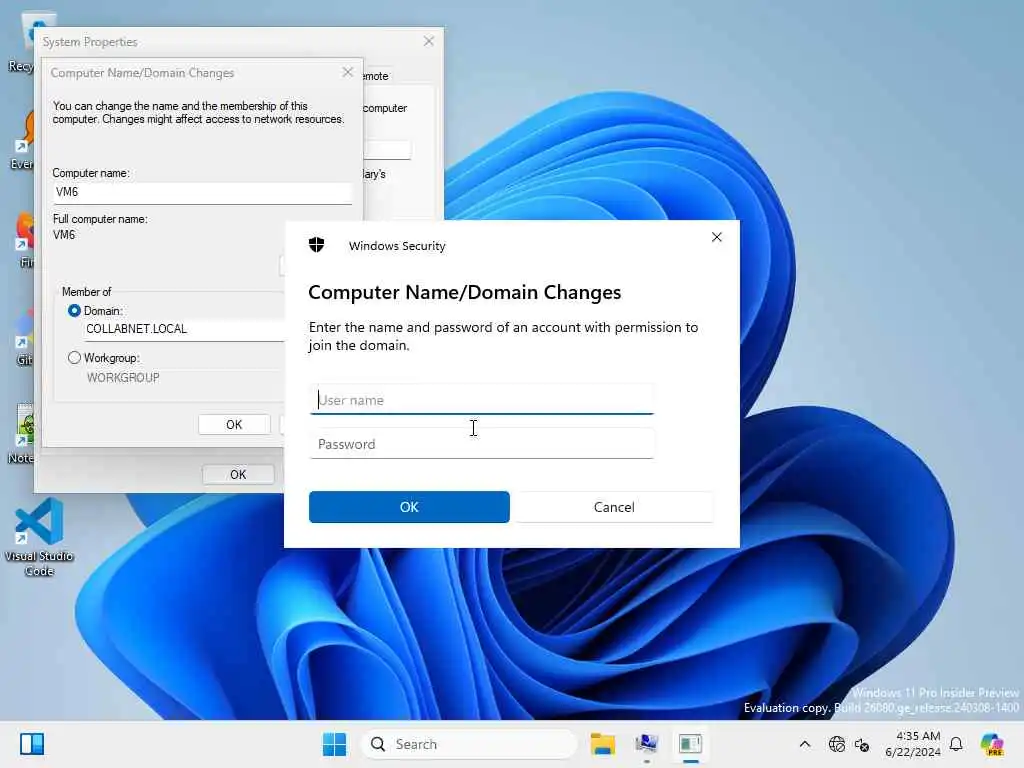
Task: Select the Domain radio button
Action: pos(74,311)
